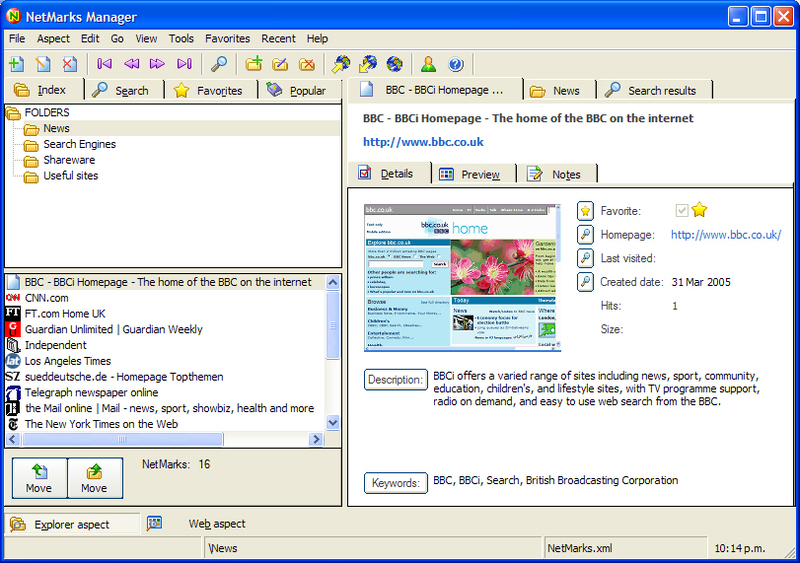Click the BBC homepage preview thumbnail
Image resolution: width=800 pixels, height=563 pixels.
pos(462,278)
